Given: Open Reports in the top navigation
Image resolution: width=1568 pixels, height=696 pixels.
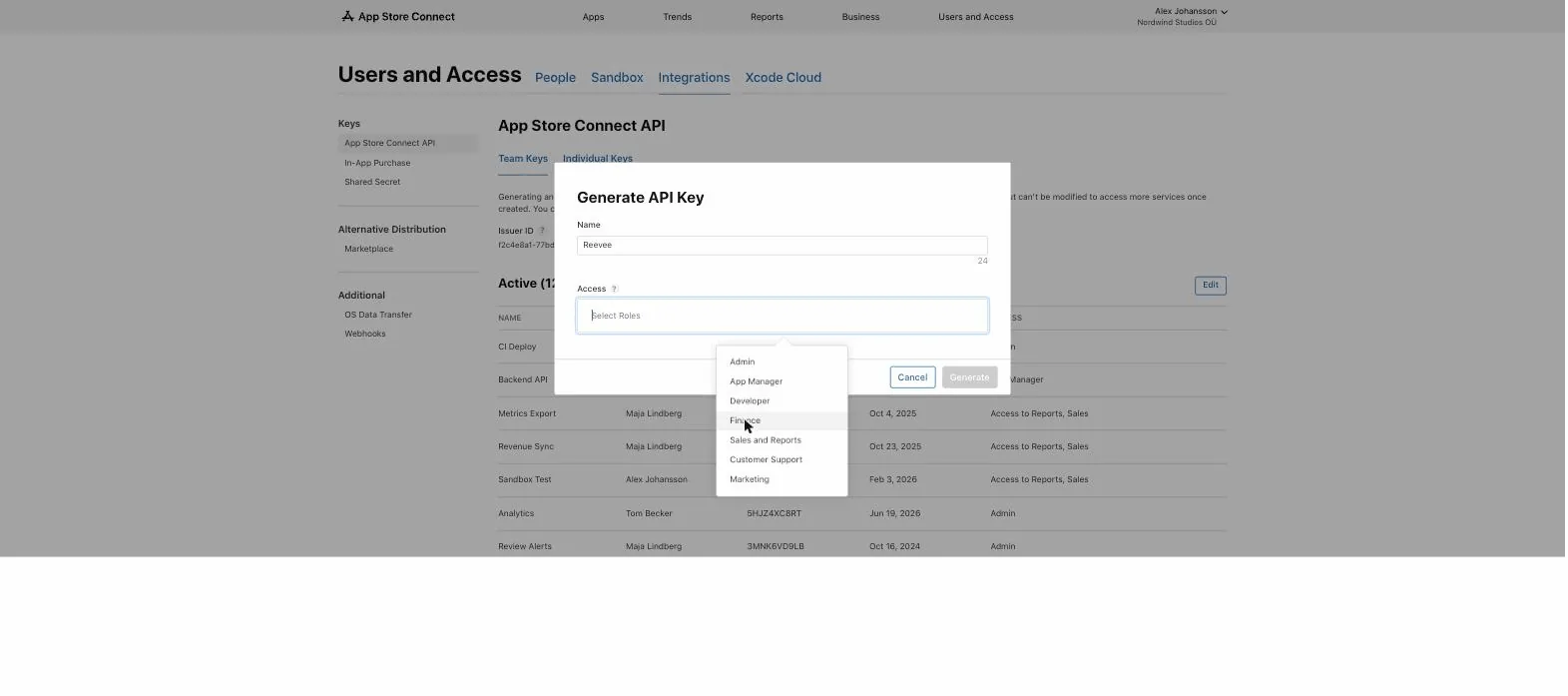Looking at the screenshot, I should (x=767, y=17).
